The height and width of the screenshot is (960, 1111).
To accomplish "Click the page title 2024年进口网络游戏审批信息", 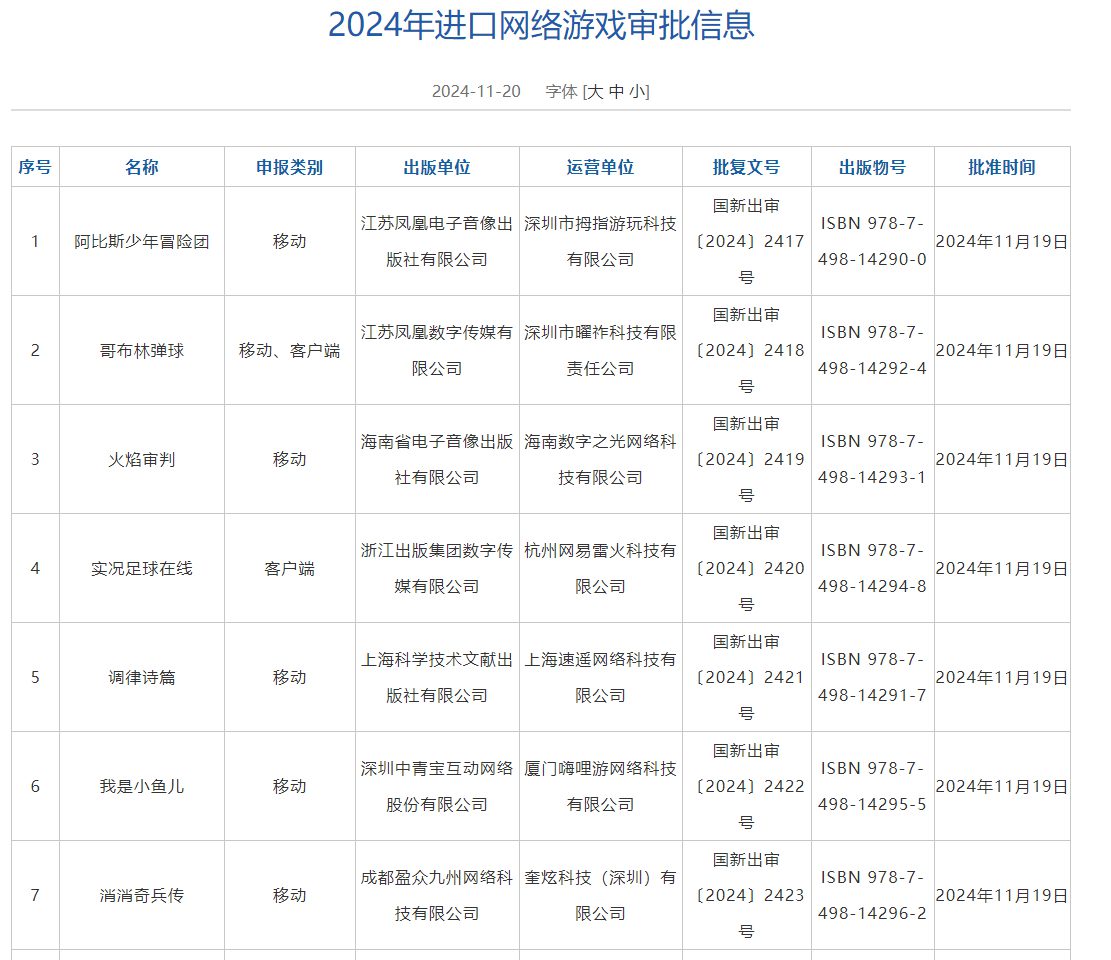I will (x=541, y=25).
